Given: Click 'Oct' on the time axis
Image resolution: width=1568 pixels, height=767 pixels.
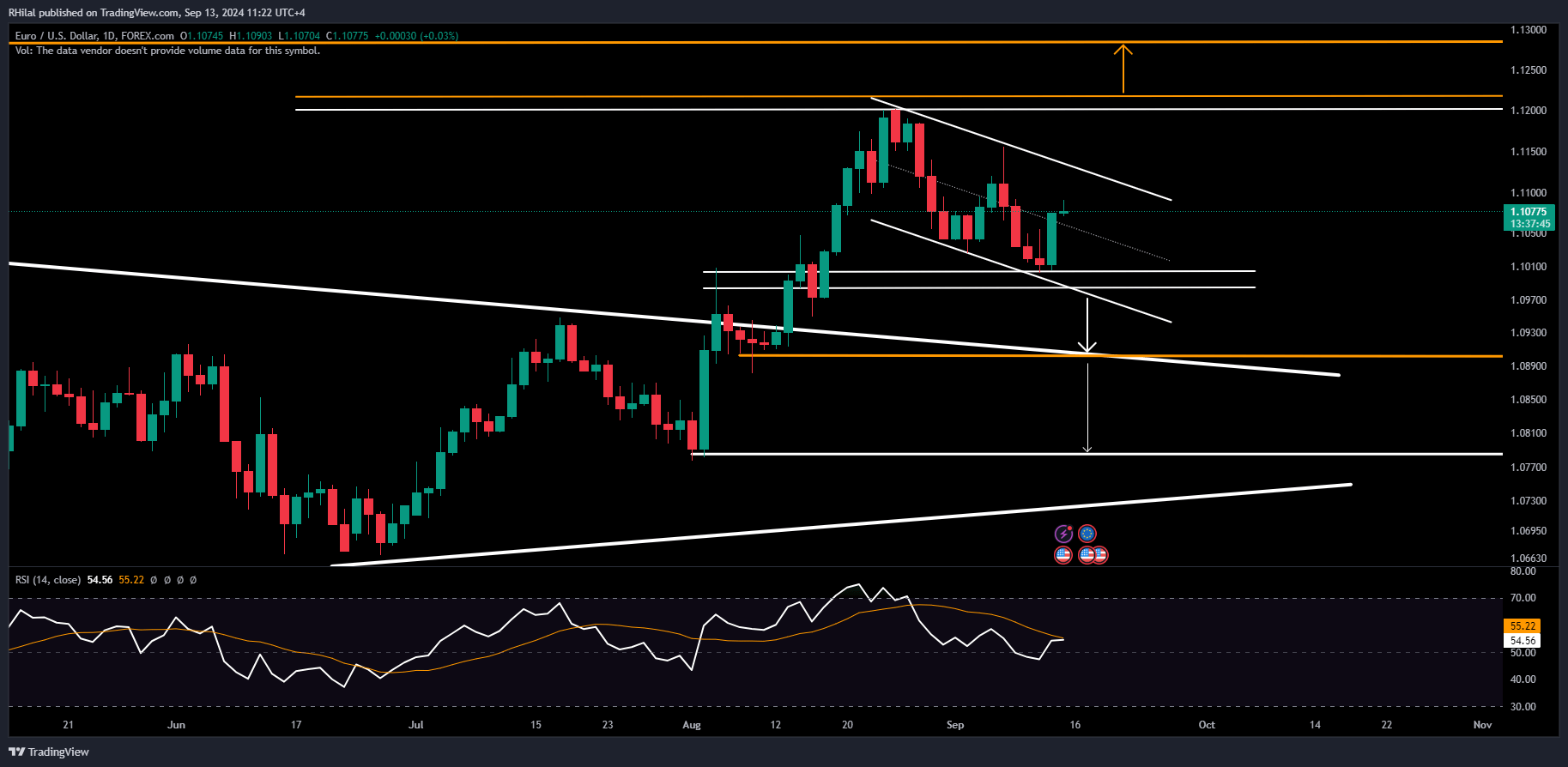Looking at the screenshot, I should (1207, 725).
